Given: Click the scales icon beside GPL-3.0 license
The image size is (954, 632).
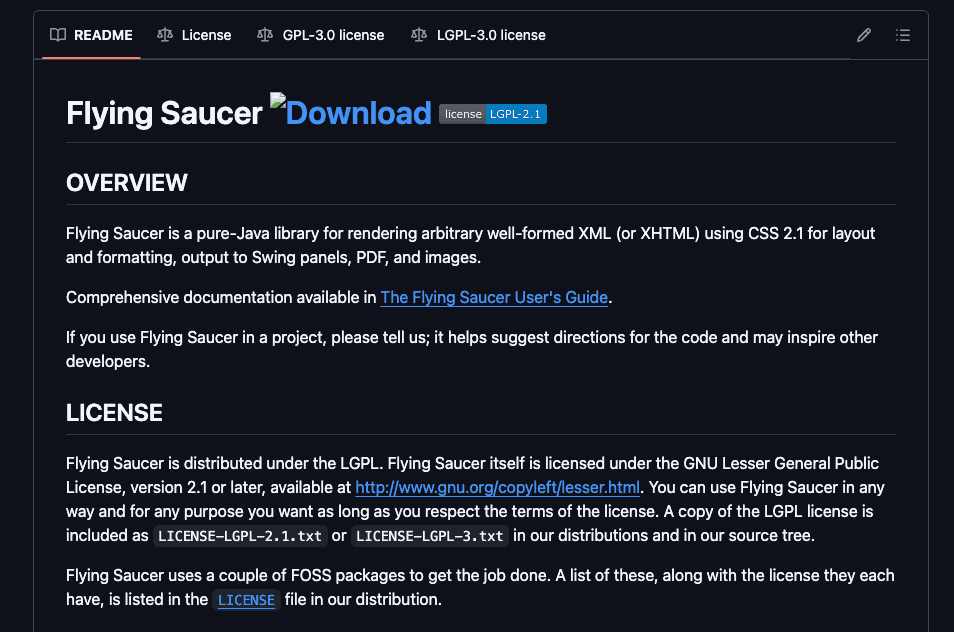Looking at the screenshot, I should 264,35.
